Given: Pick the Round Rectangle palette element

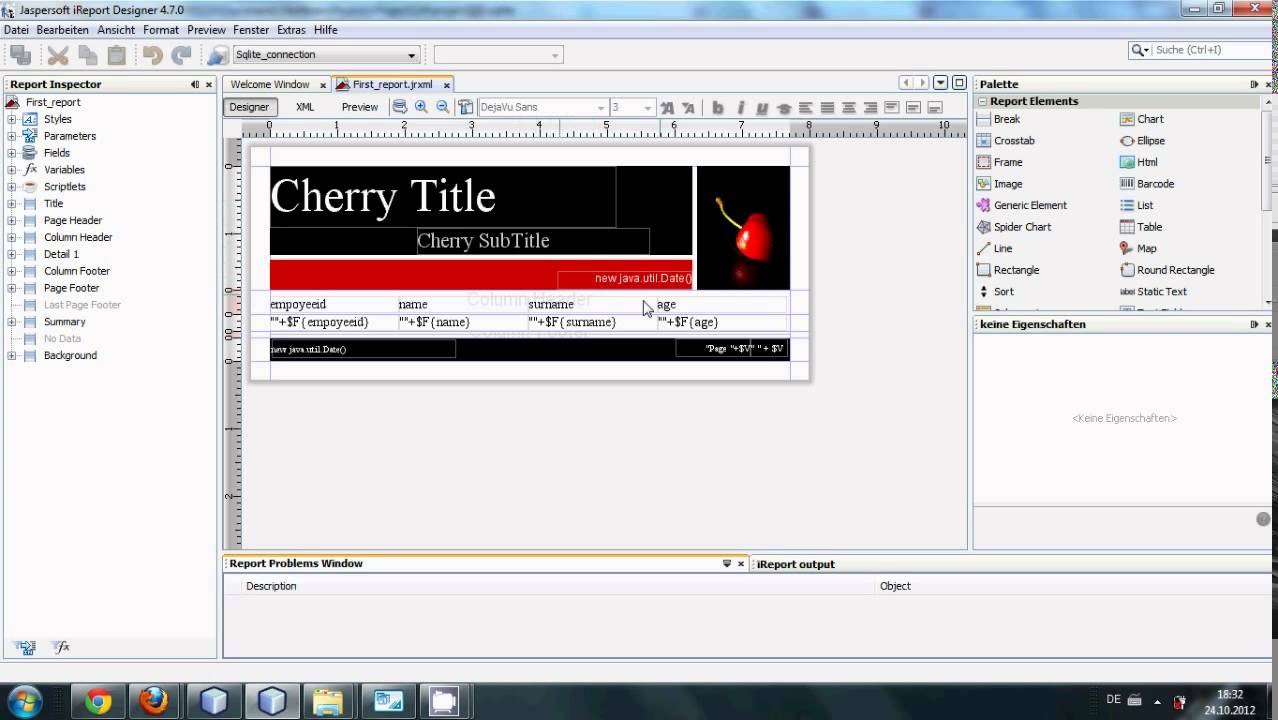Looking at the screenshot, I should [x=1167, y=270].
